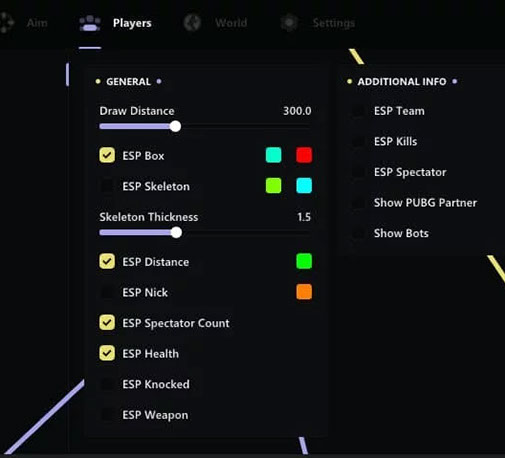Open the Aim tab

click(x=37, y=23)
